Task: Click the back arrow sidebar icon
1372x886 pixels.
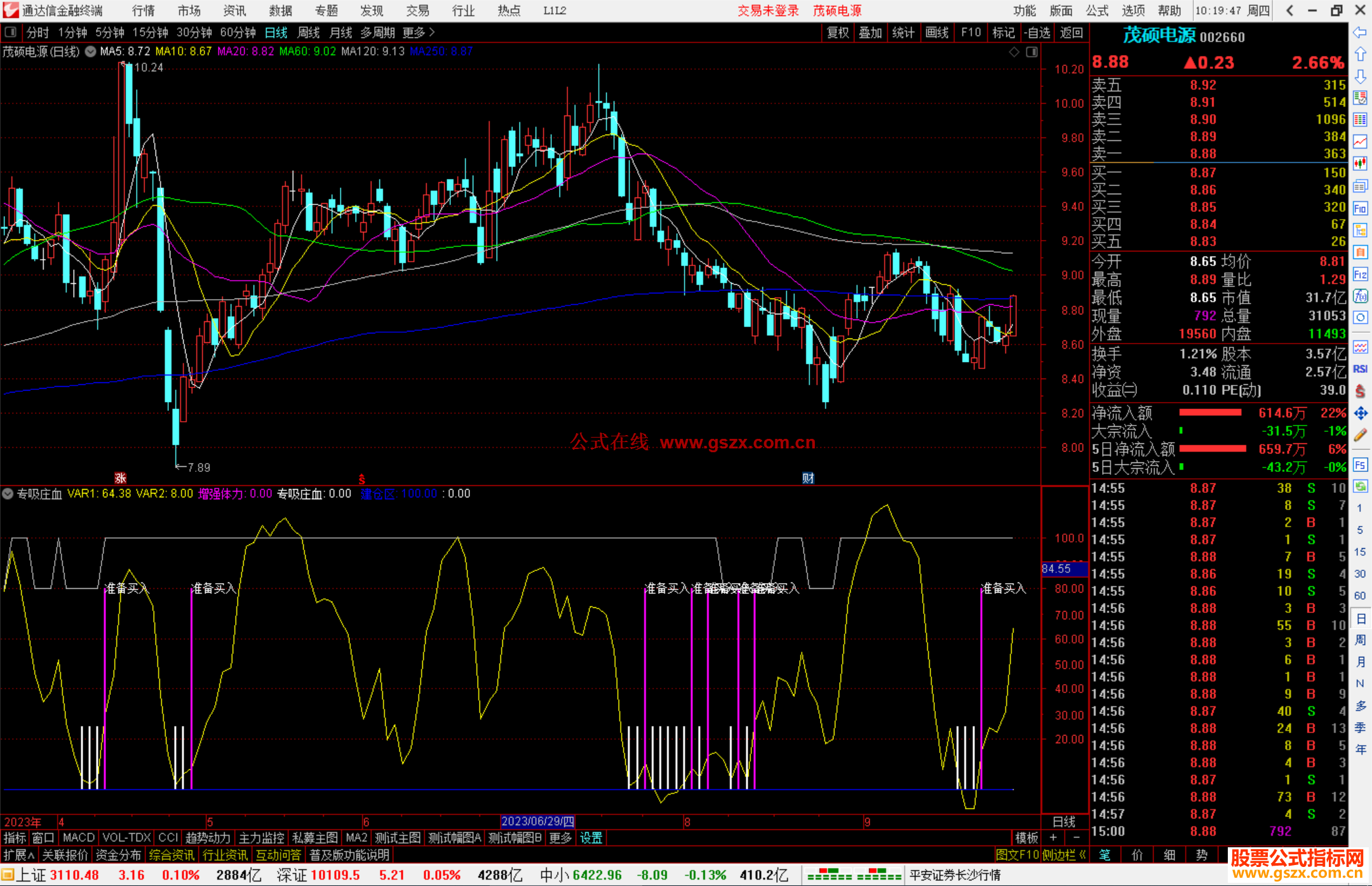Action: (x=1360, y=32)
